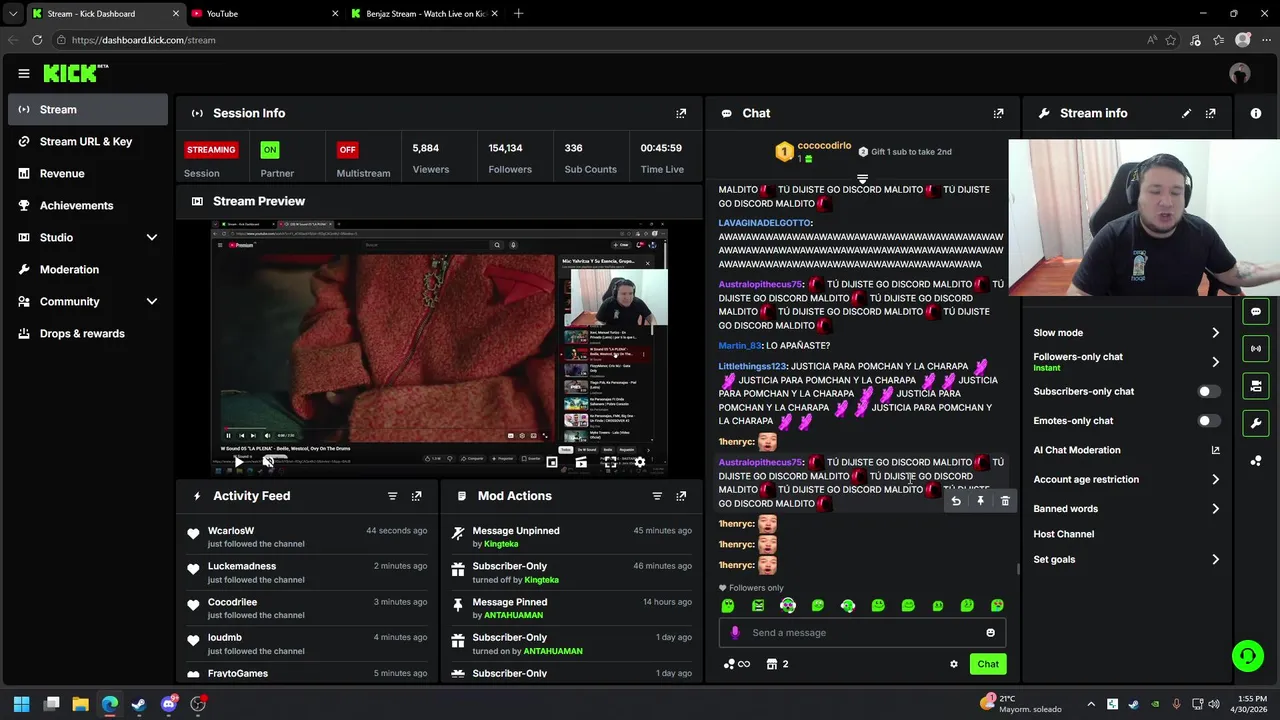This screenshot has width=1280, height=720.
Task: Open AI Chat Moderation external link
Action: (1215, 450)
